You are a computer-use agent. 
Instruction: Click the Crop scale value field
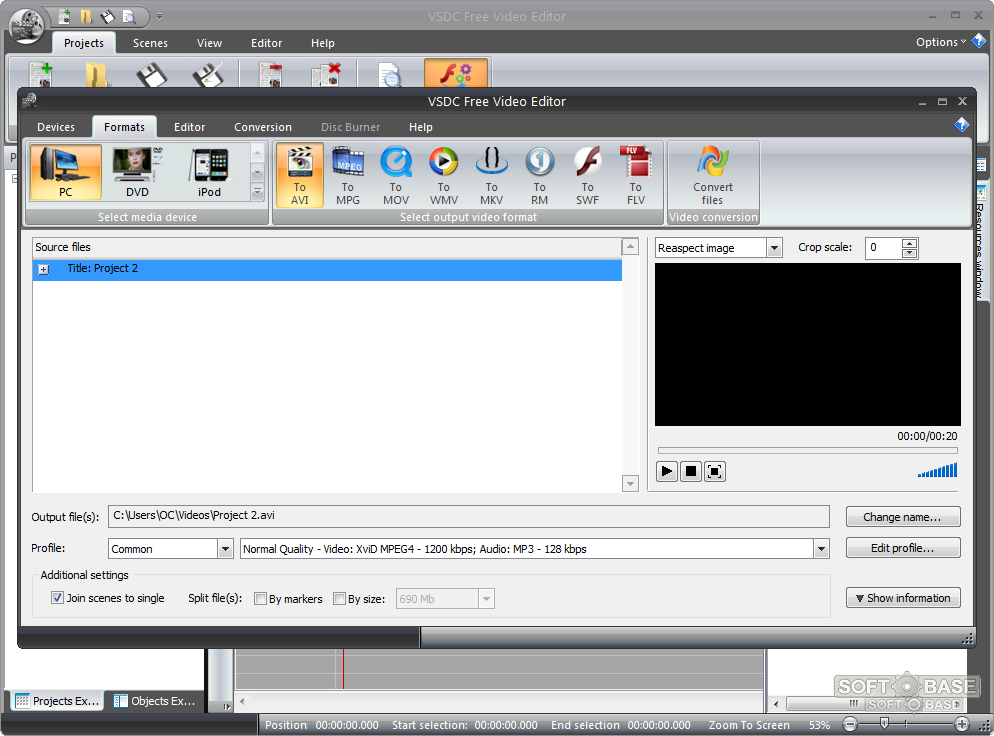(884, 248)
